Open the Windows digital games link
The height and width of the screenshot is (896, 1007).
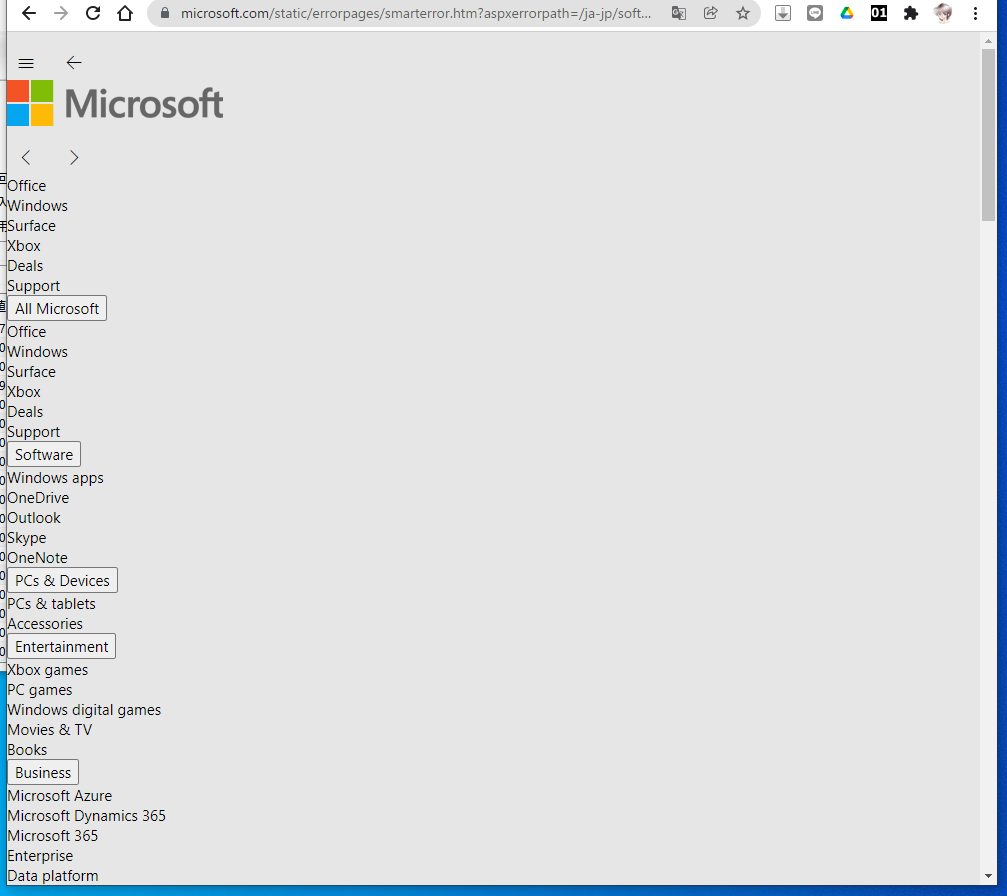84,710
